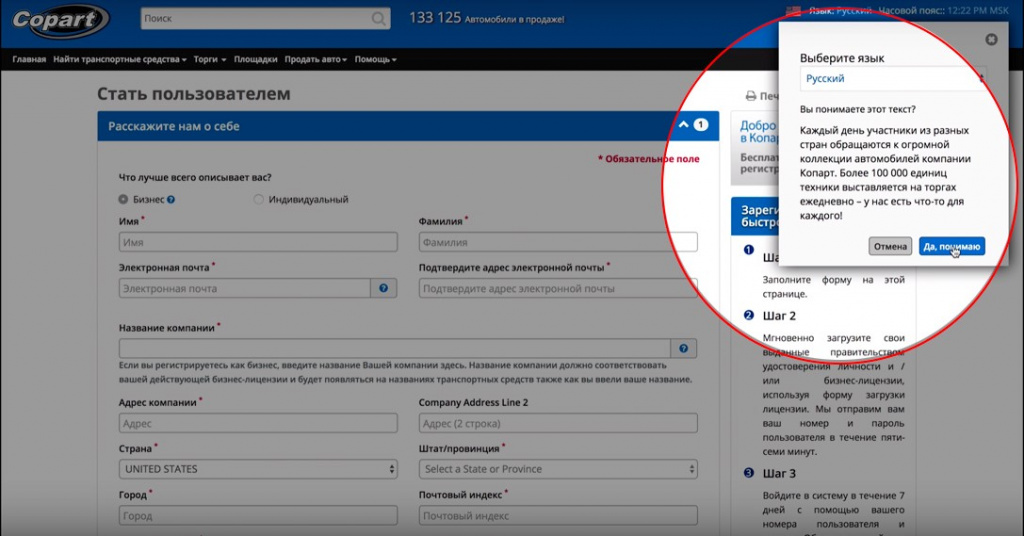Click the Copart logo
Screen dimensions: 1024x536
coord(60,21)
